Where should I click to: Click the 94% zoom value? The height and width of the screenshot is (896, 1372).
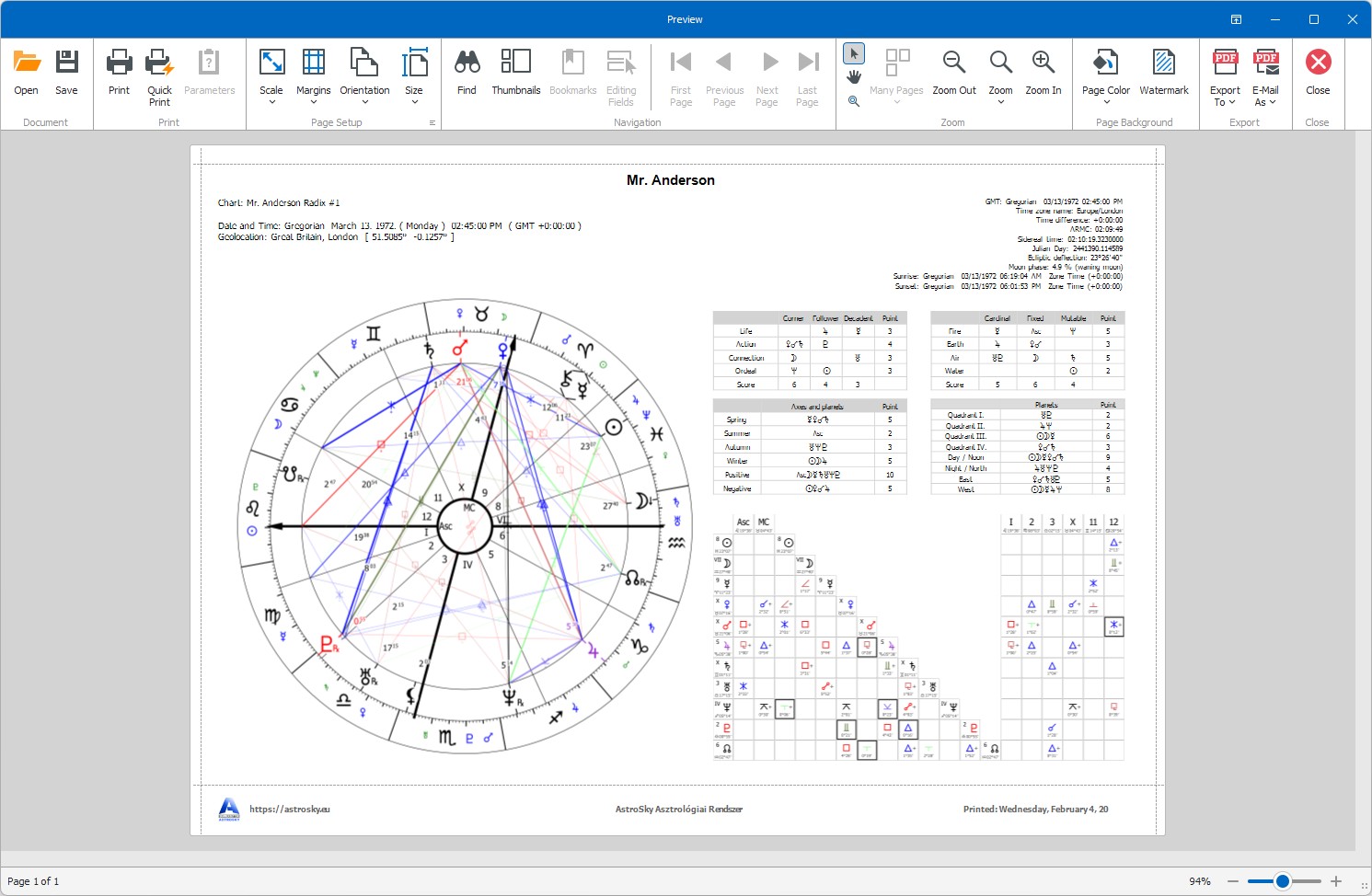pos(1199,881)
